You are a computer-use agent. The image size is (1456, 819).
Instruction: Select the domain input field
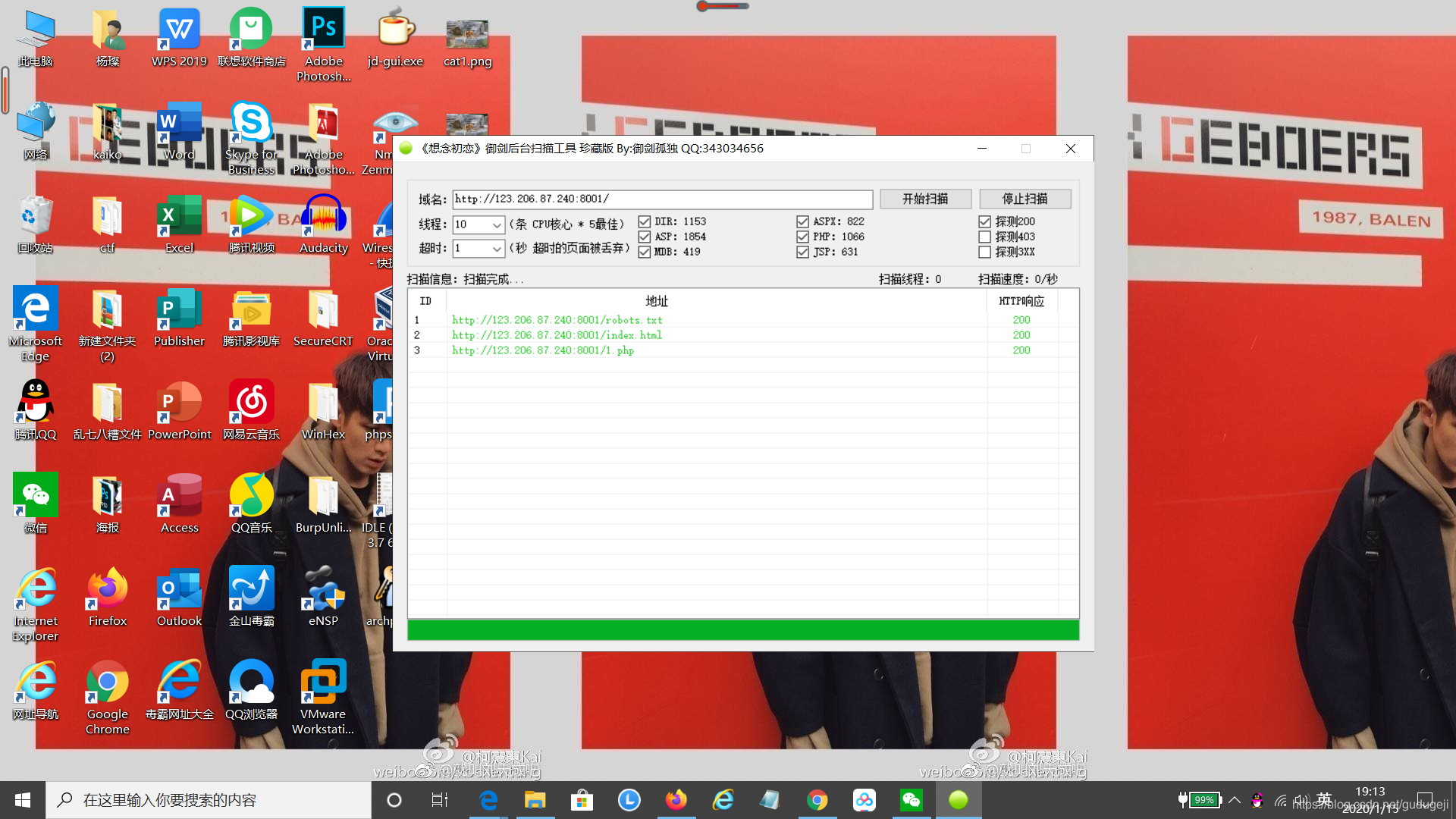[662, 198]
